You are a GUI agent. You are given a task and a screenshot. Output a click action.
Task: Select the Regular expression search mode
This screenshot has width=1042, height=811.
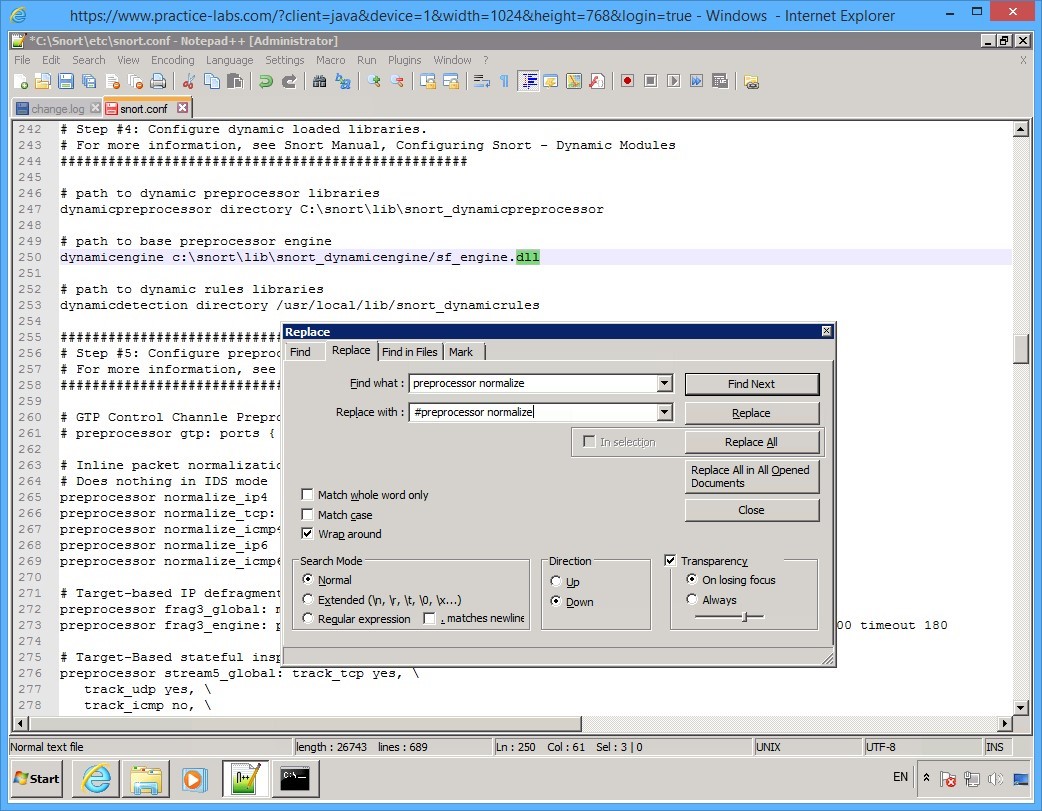(x=309, y=618)
